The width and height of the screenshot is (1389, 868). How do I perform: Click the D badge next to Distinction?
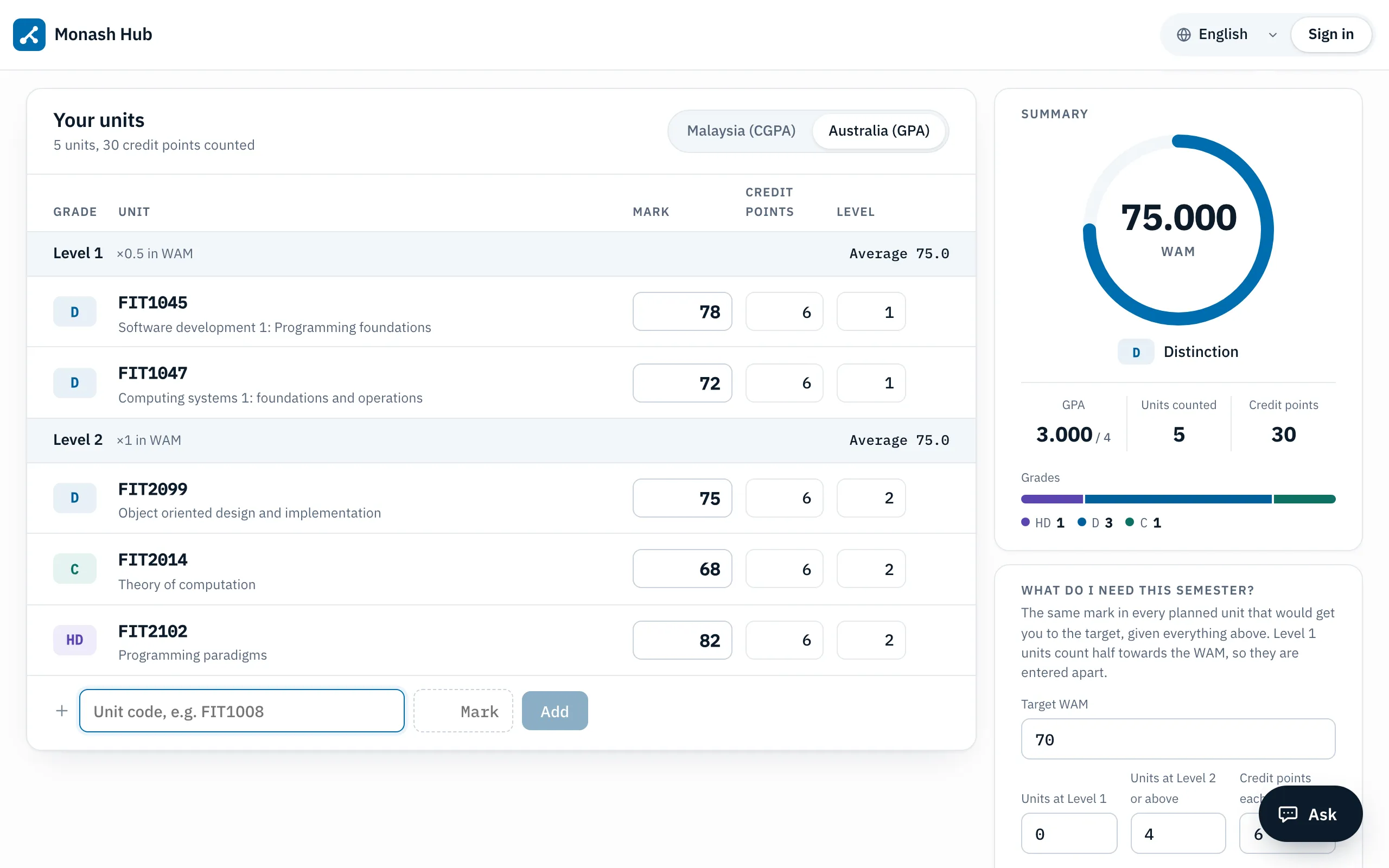tap(1136, 352)
